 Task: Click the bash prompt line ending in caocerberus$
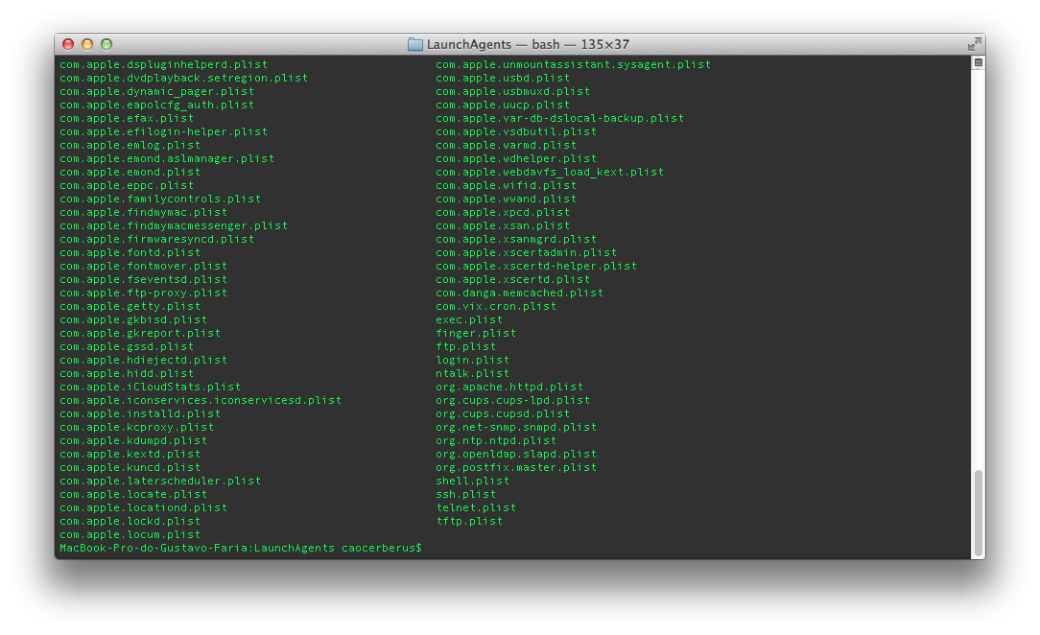(x=240, y=548)
